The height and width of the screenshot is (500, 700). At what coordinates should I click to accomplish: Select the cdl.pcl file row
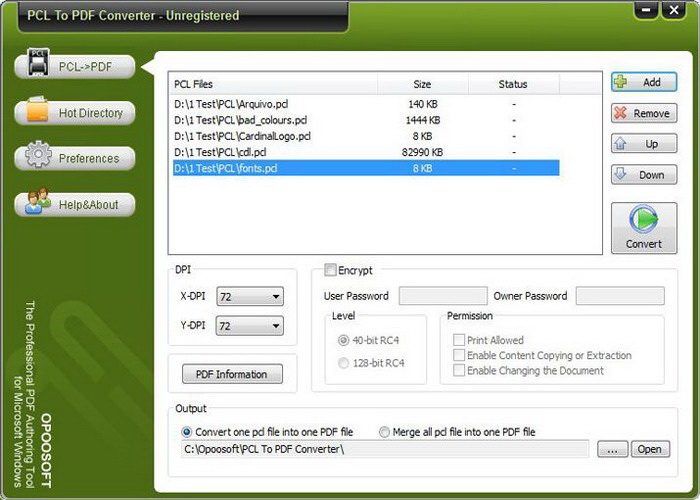pos(366,152)
